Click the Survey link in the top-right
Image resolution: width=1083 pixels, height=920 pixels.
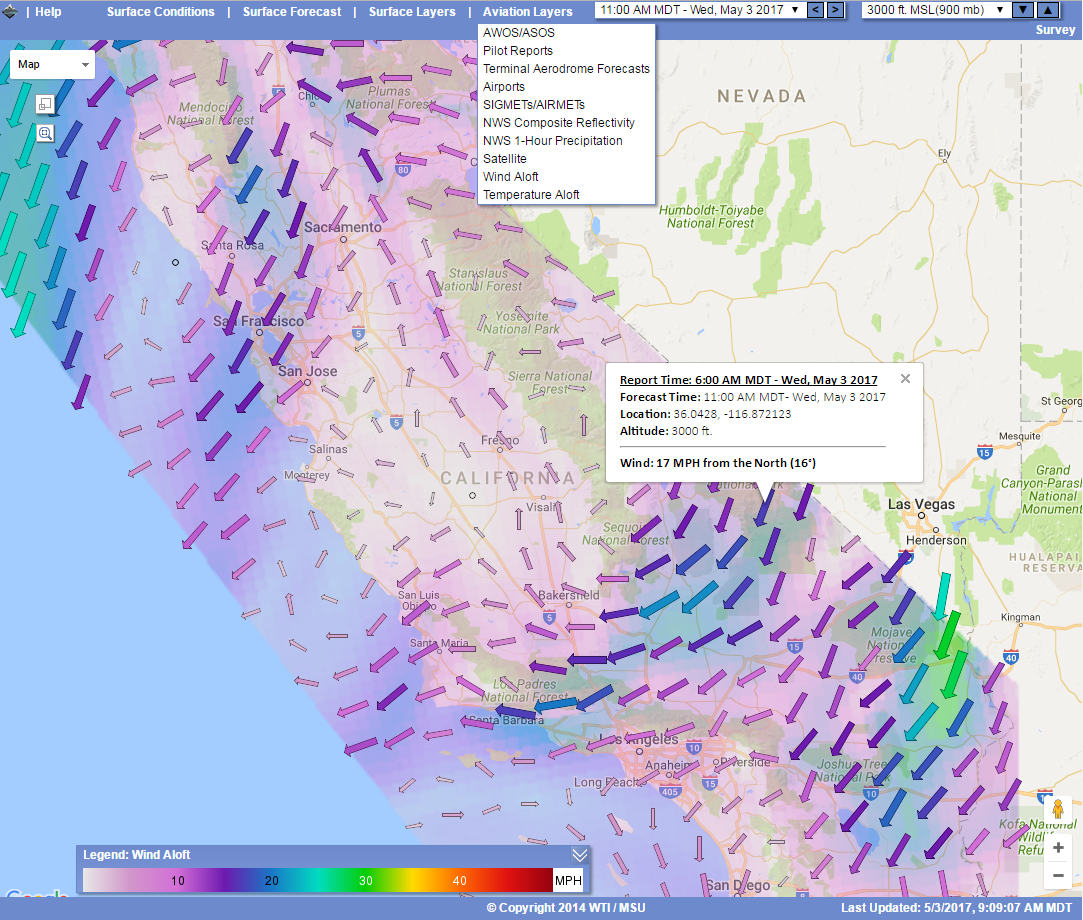1055,30
